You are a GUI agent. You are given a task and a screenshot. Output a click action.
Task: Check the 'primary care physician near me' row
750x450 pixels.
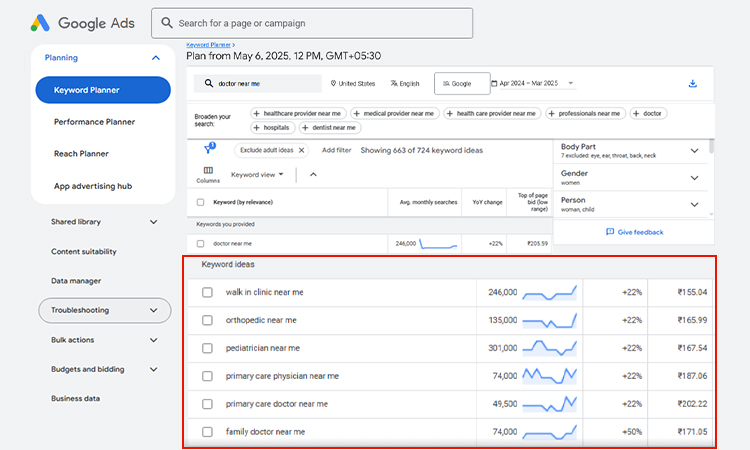click(207, 376)
